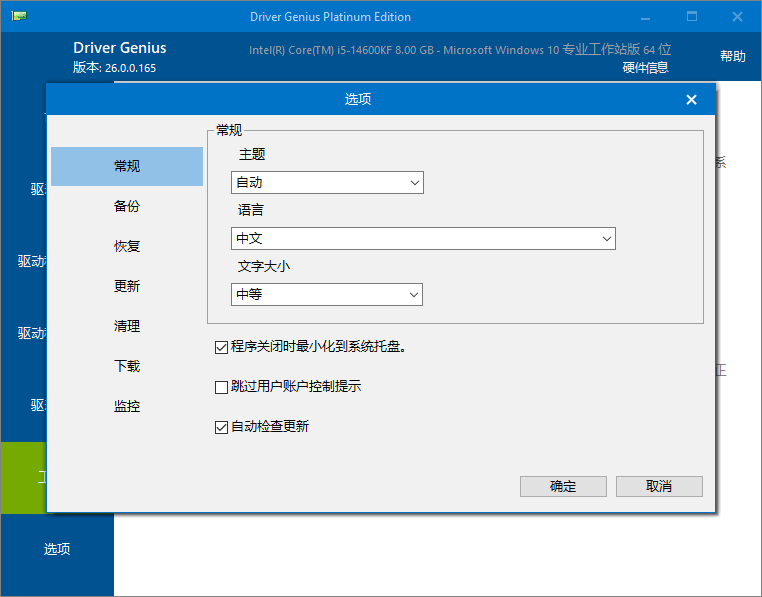Image resolution: width=762 pixels, height=597 pixels.
Task: Switch to the 恢复 settings tab
Action: coord(127,246)
